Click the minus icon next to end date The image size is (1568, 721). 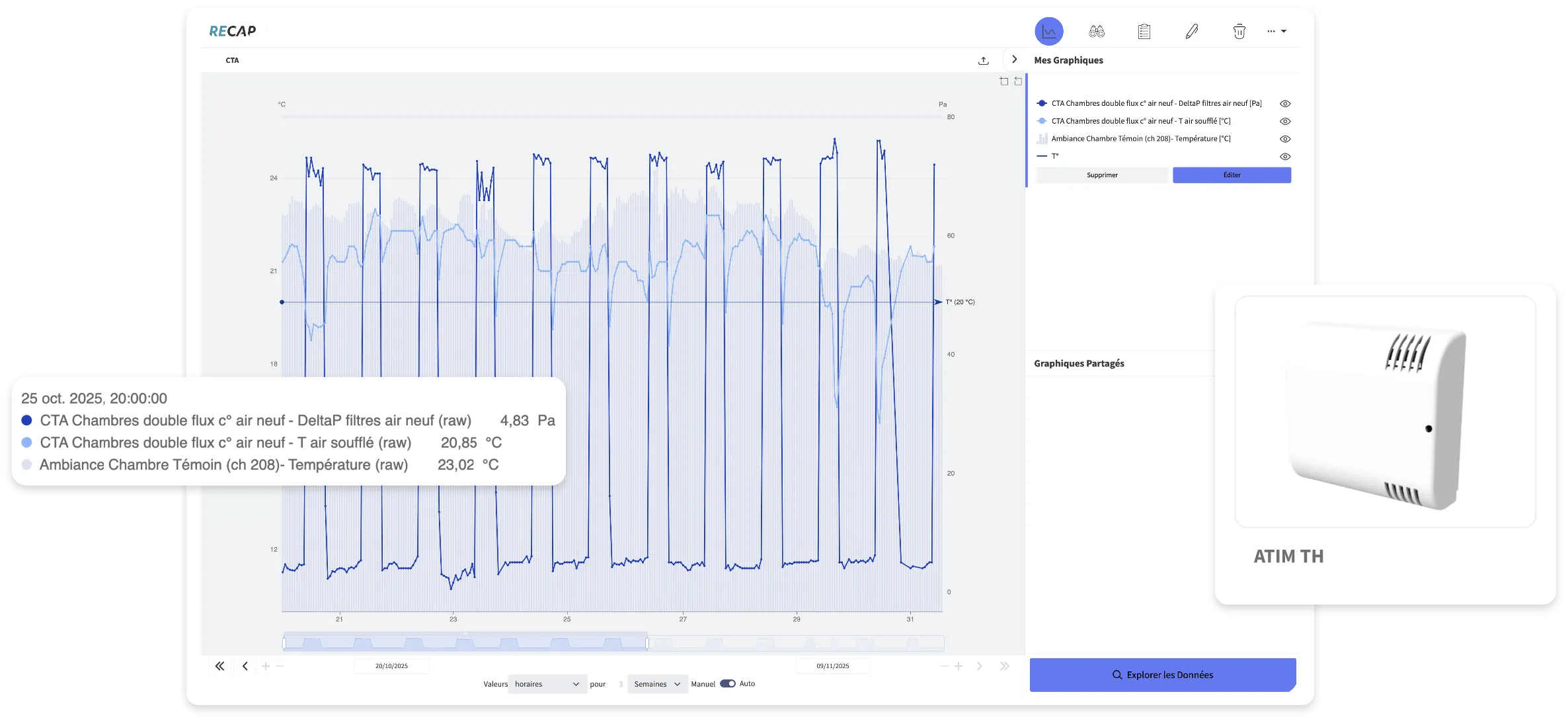click(x=945, y=666)
